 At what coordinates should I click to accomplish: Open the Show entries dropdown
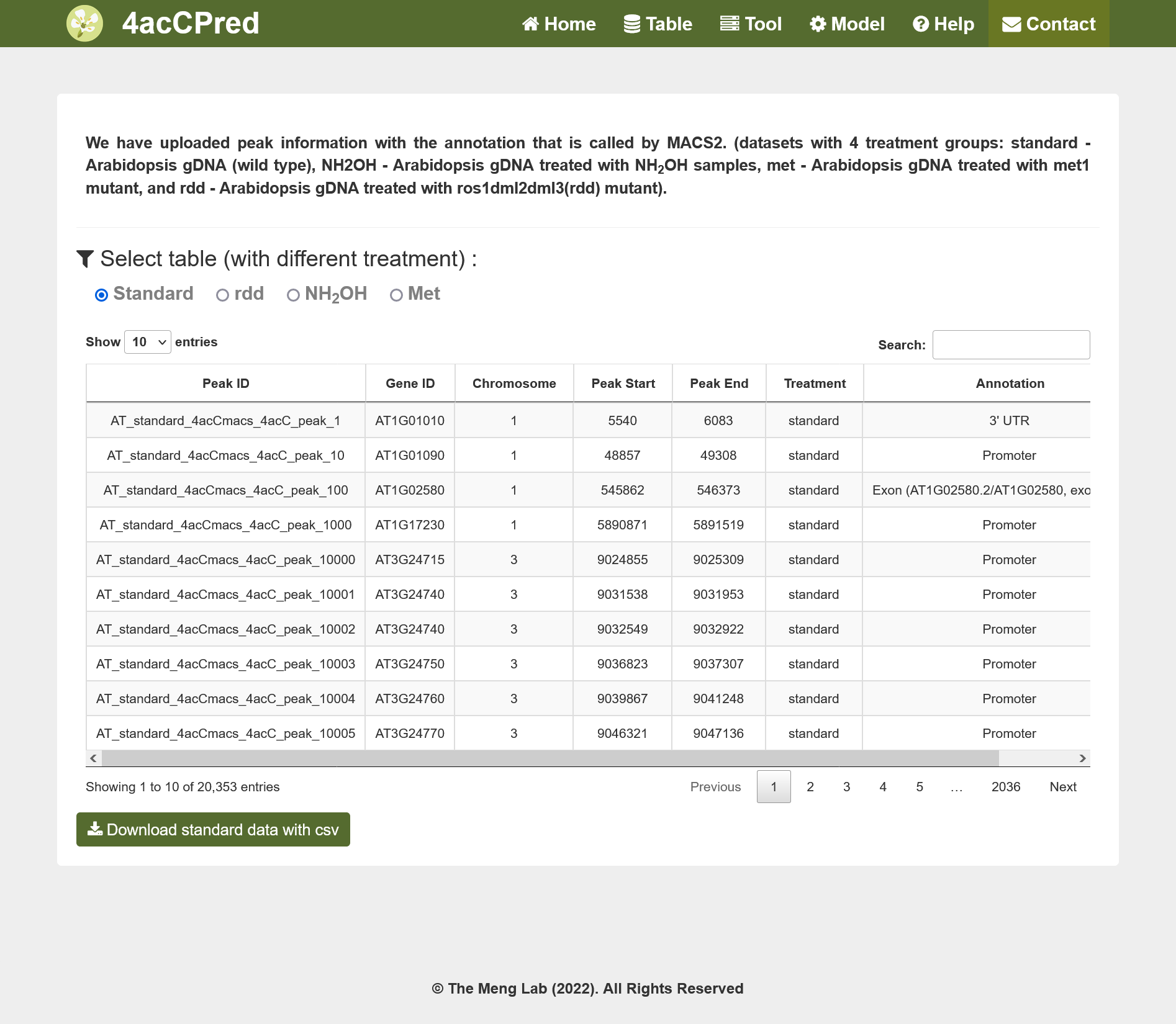[x=148, y=342]
